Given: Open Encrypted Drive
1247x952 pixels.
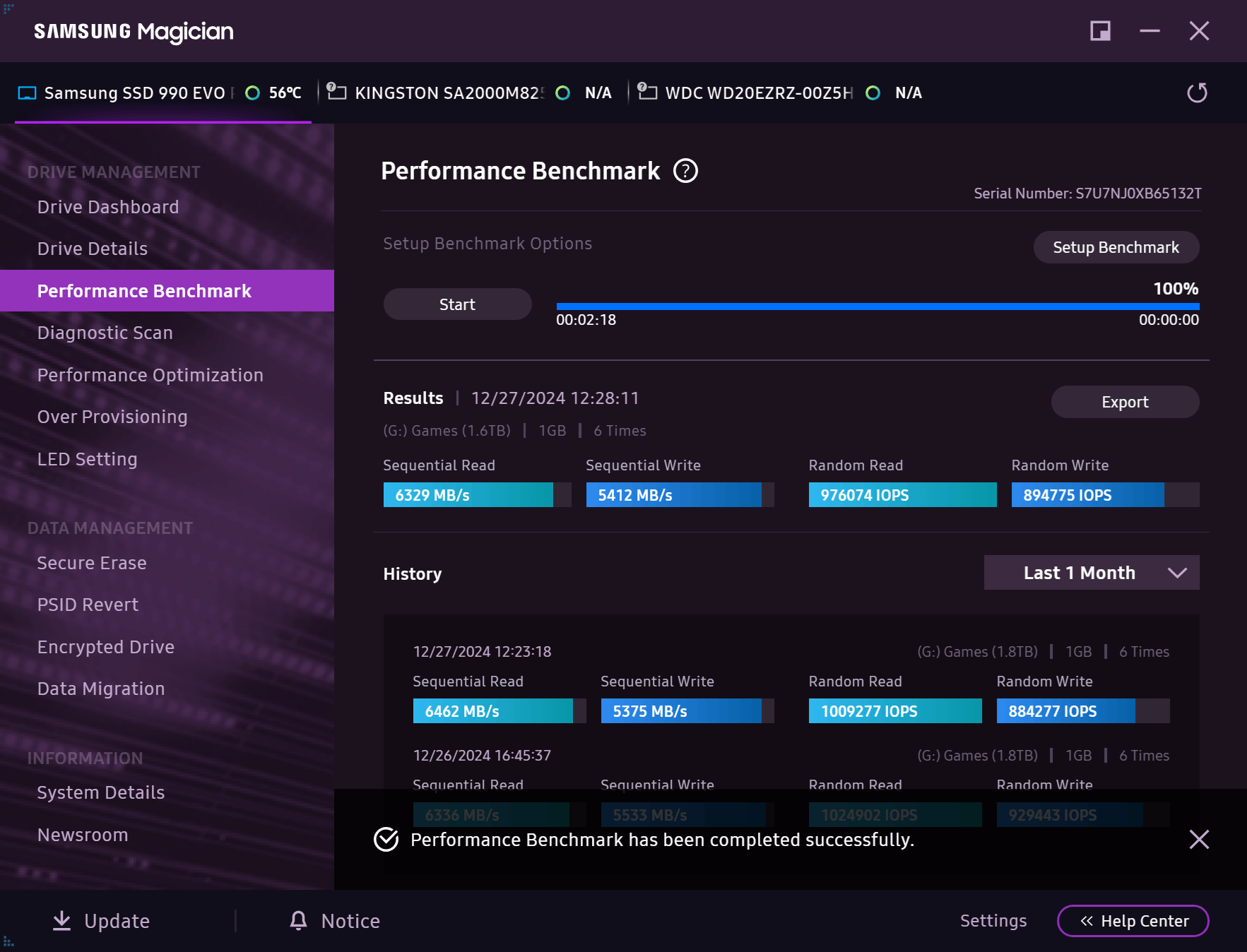Looking at the screenshot, I should (x=106, y=647).
